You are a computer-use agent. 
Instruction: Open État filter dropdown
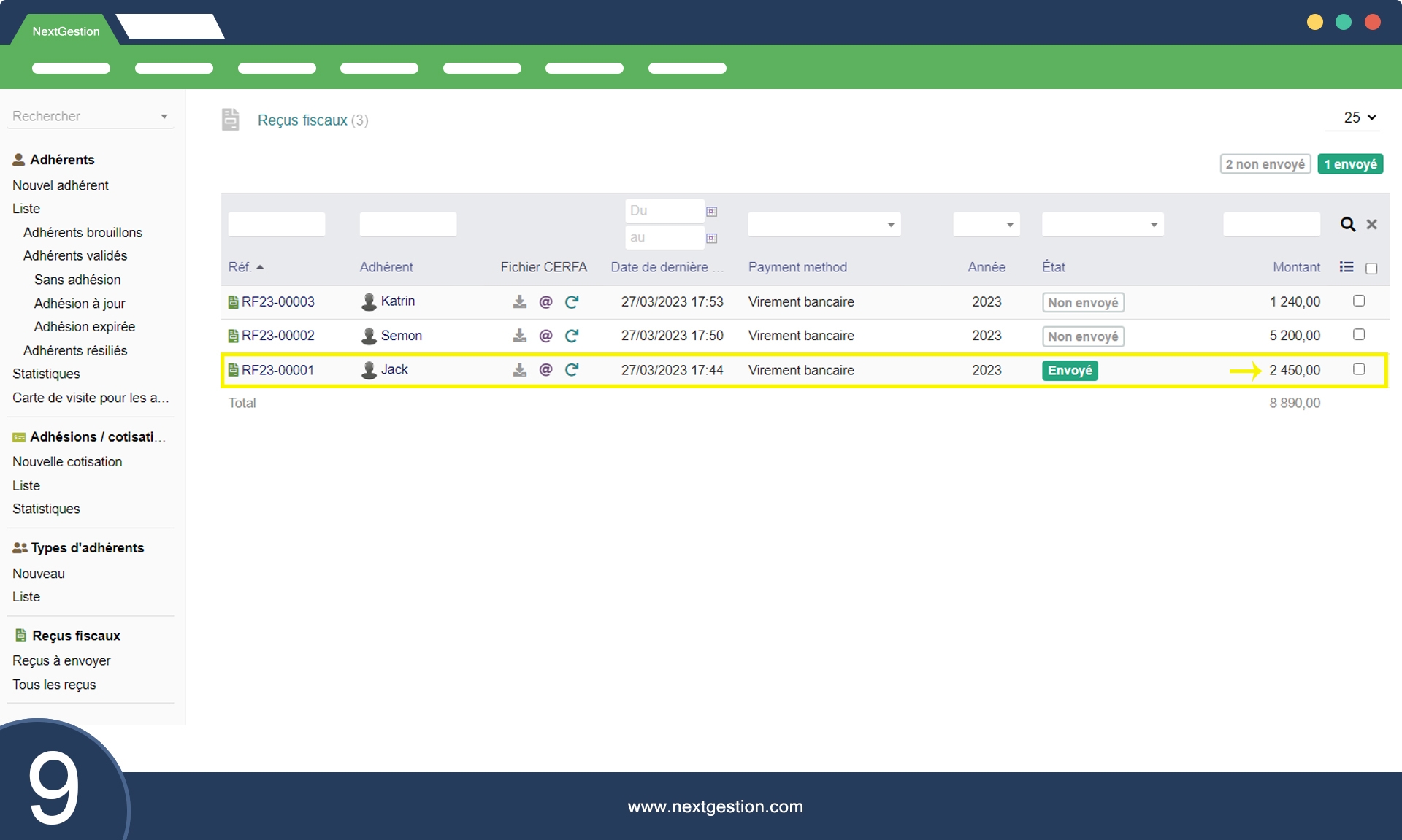point(1102,225)
